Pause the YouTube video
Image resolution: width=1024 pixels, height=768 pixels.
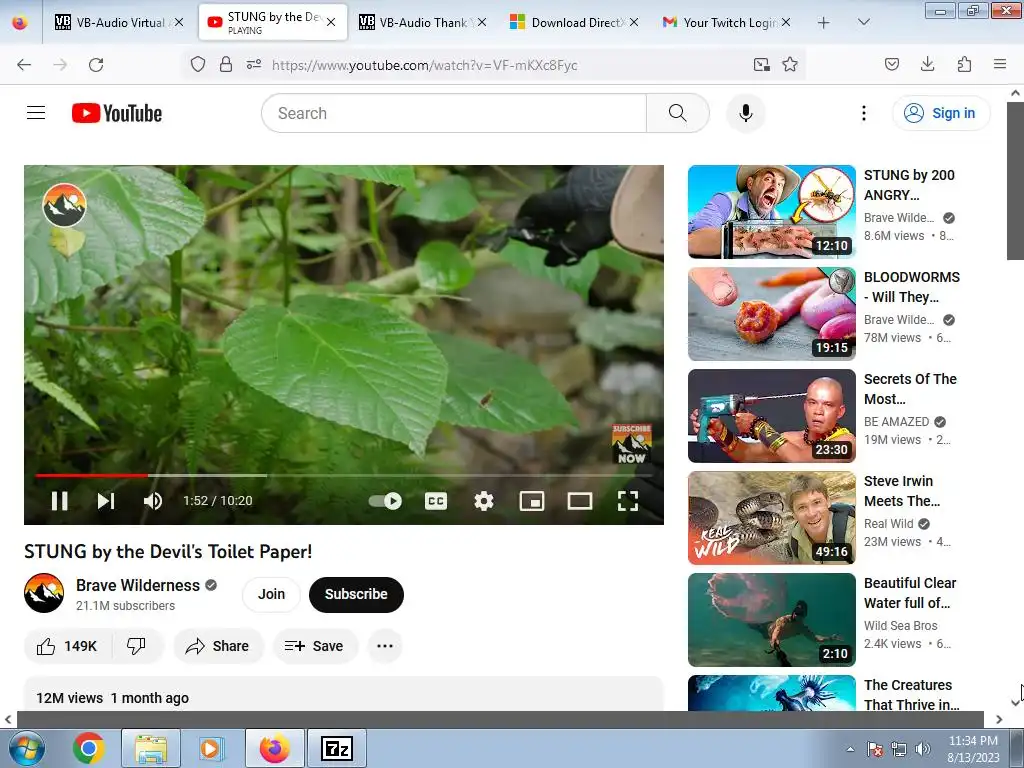pyautogui.click(x=59, y=501)
